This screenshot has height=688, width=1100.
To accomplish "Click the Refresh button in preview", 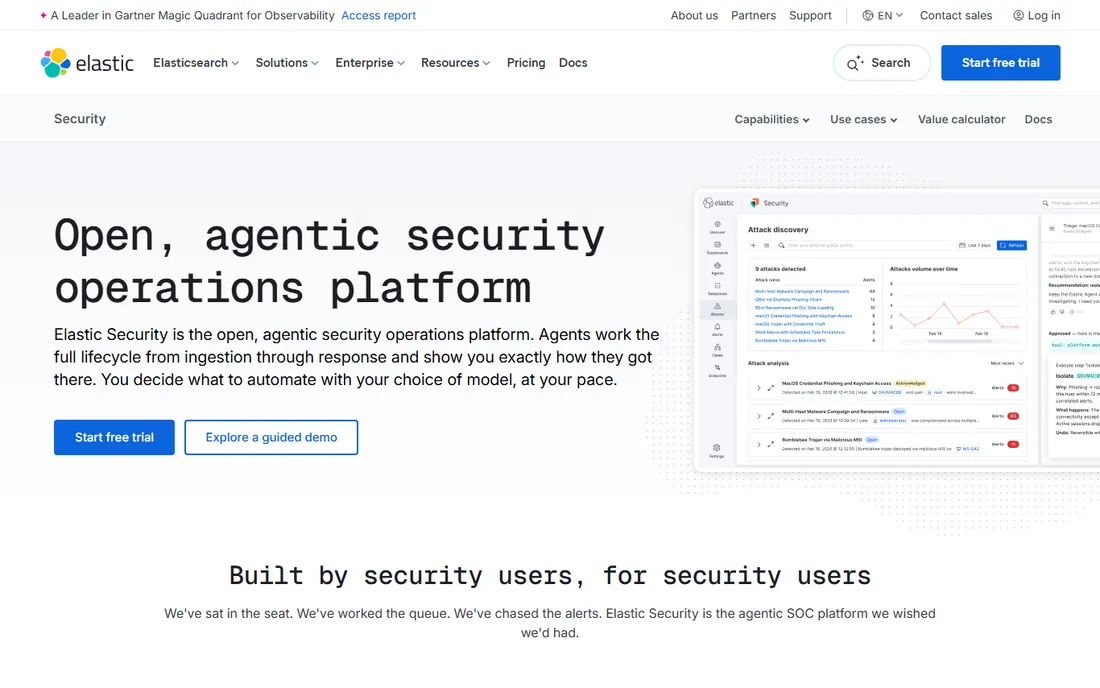I will (1012, 245).
